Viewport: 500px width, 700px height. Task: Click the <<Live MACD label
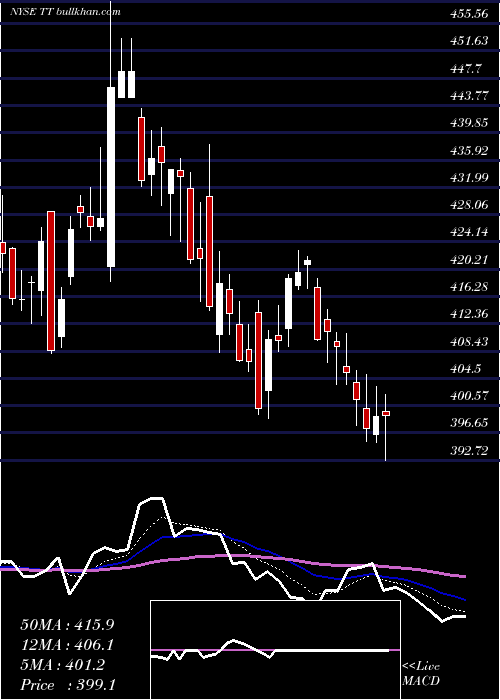click(421, 673)
